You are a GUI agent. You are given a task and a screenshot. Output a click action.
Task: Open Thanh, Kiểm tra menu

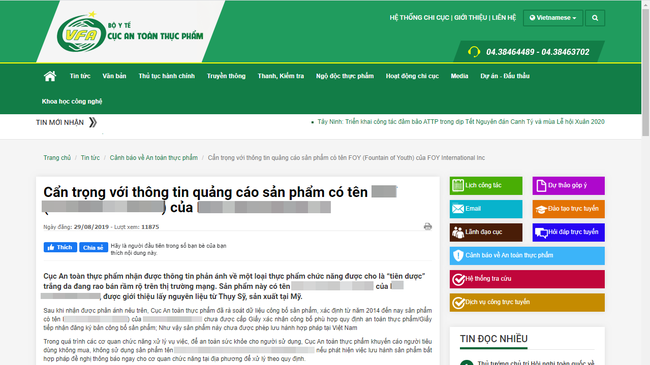click(281, 76)
